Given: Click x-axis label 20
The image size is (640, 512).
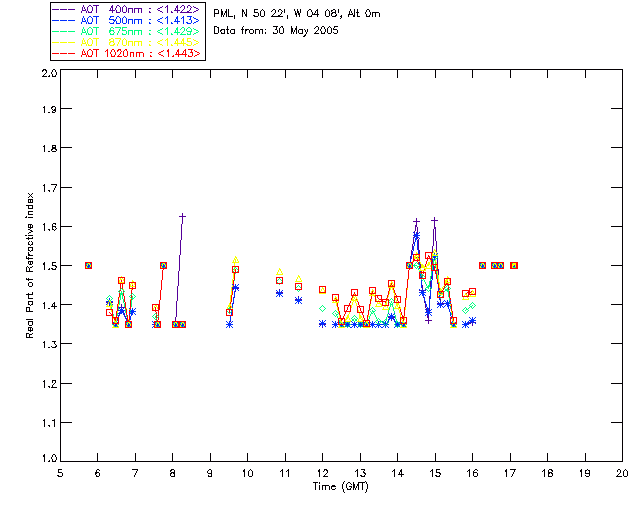Looking at the screenshot, I should pyautogui.click(x=622, y=473).
